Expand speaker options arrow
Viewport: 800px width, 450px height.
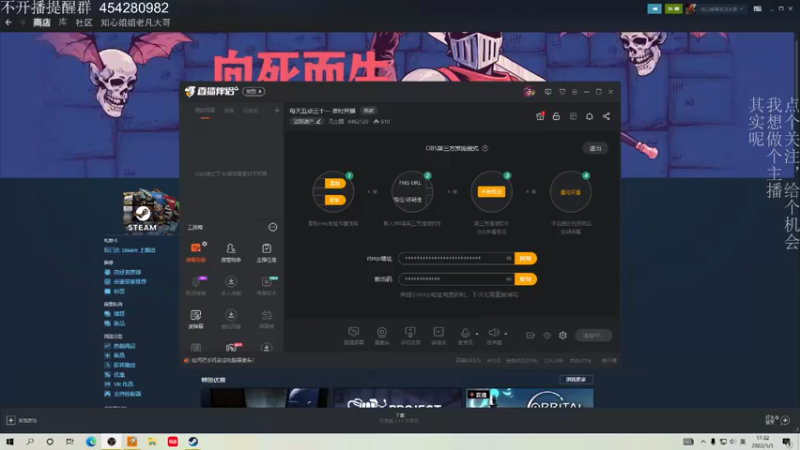coord(506,334)
